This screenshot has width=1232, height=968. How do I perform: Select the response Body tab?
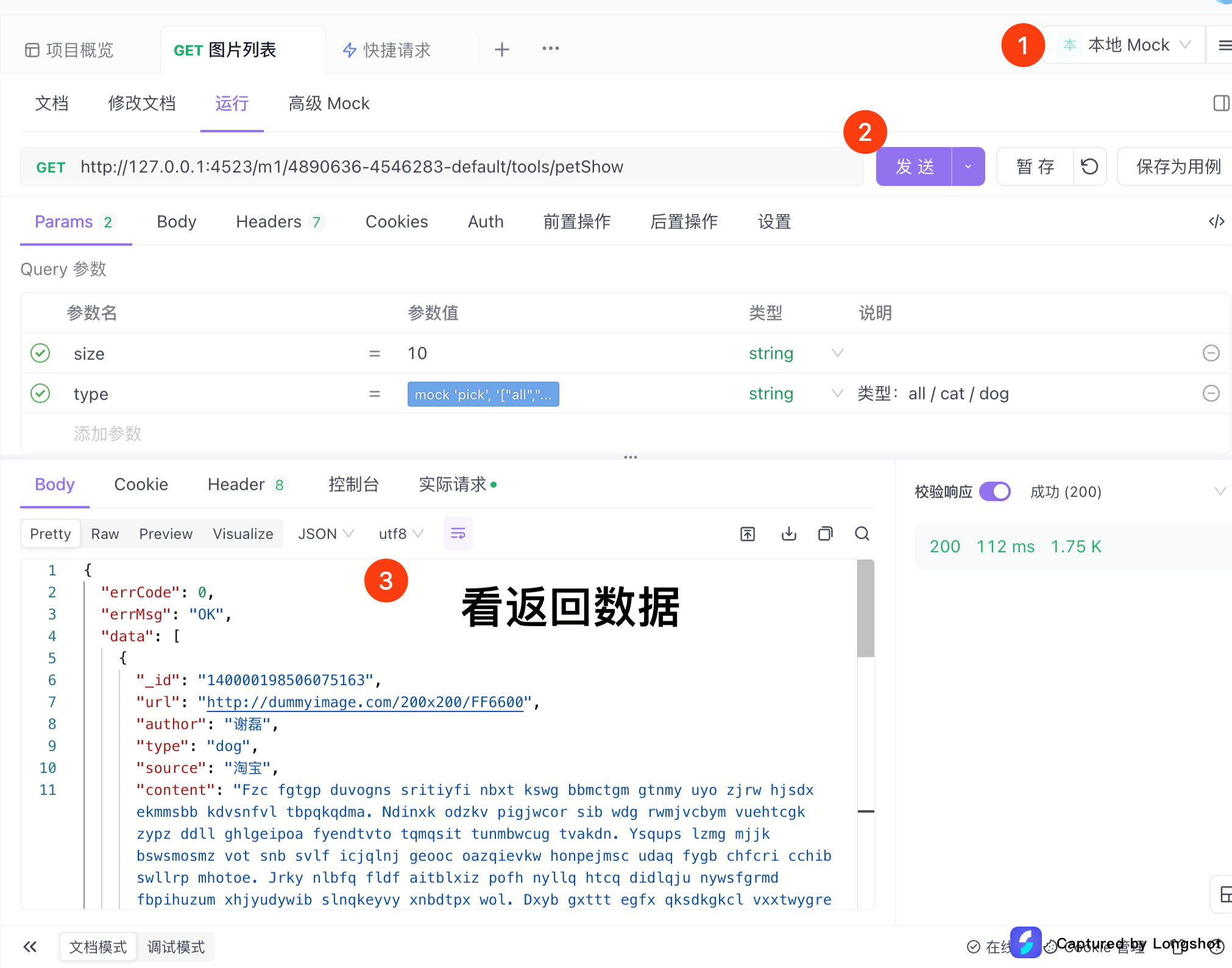point(55,485)
